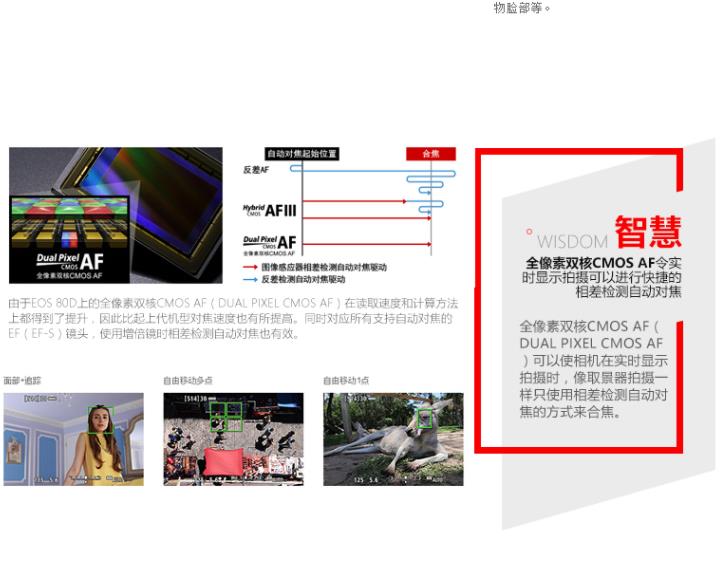This screenshot has height=570, width=720.
Task: Select the 自由移动1点 caption
Action: tap(346, 380)
